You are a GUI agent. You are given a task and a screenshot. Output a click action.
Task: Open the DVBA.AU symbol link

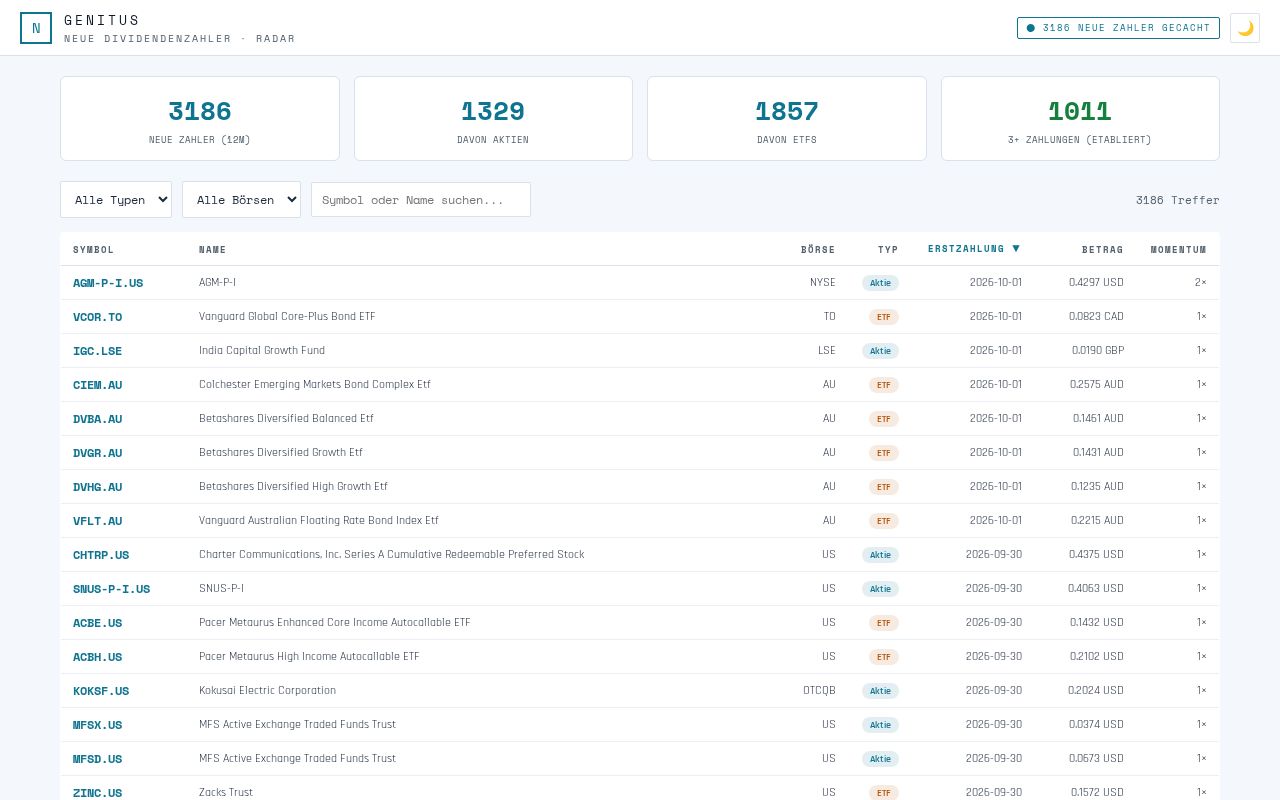[98, 419]
